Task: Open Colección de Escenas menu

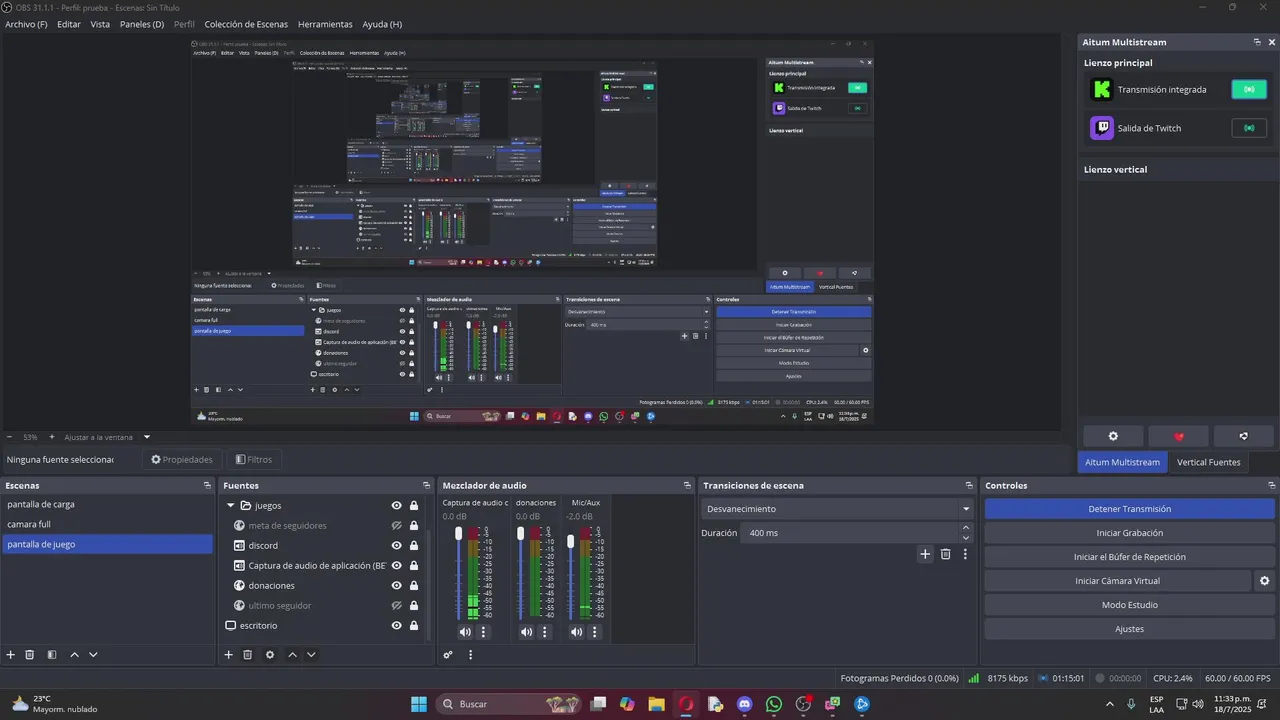Action: pyautogui.click(x=246, y=24)
